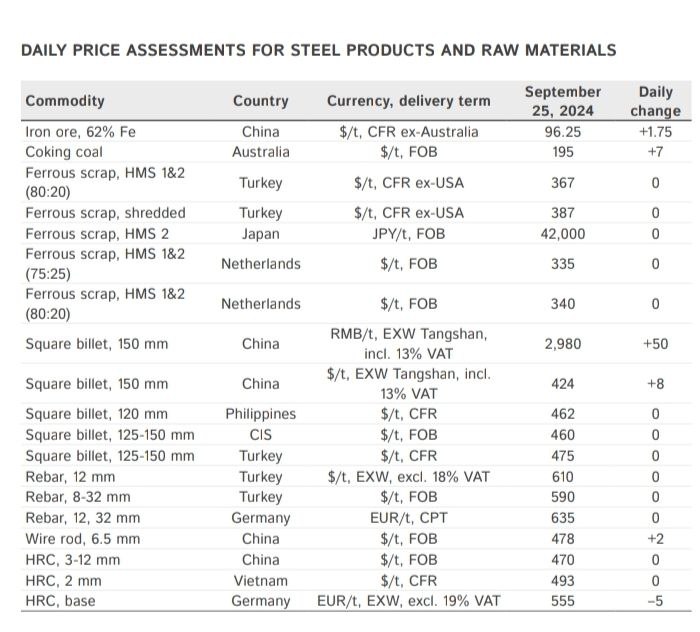Click the Commodity column header
The image size is (700, 632).
(65, 101)
